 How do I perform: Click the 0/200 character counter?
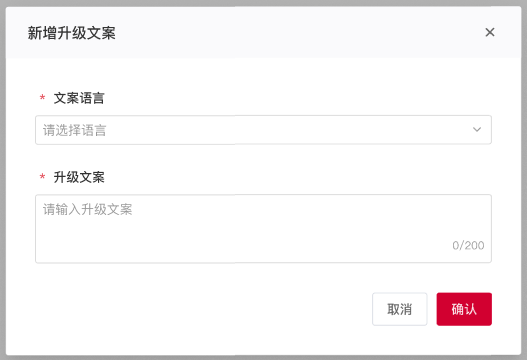(x=468, y=245)
